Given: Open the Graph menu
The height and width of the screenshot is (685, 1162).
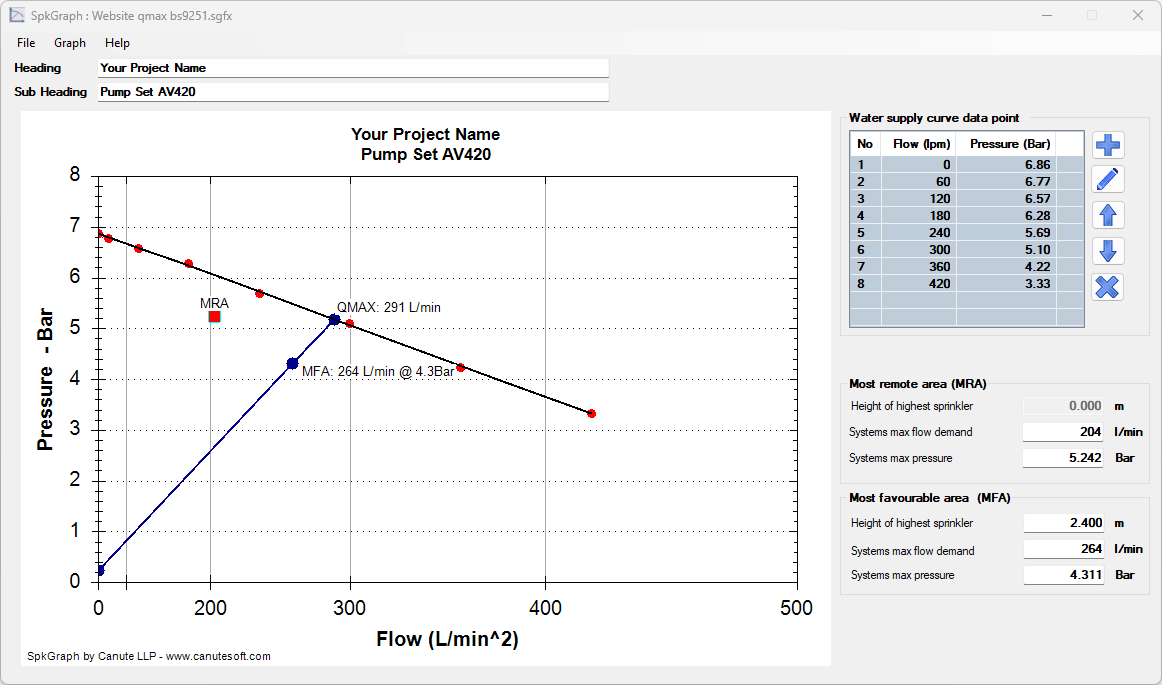Looking at the screenshot, I should 69,43.
